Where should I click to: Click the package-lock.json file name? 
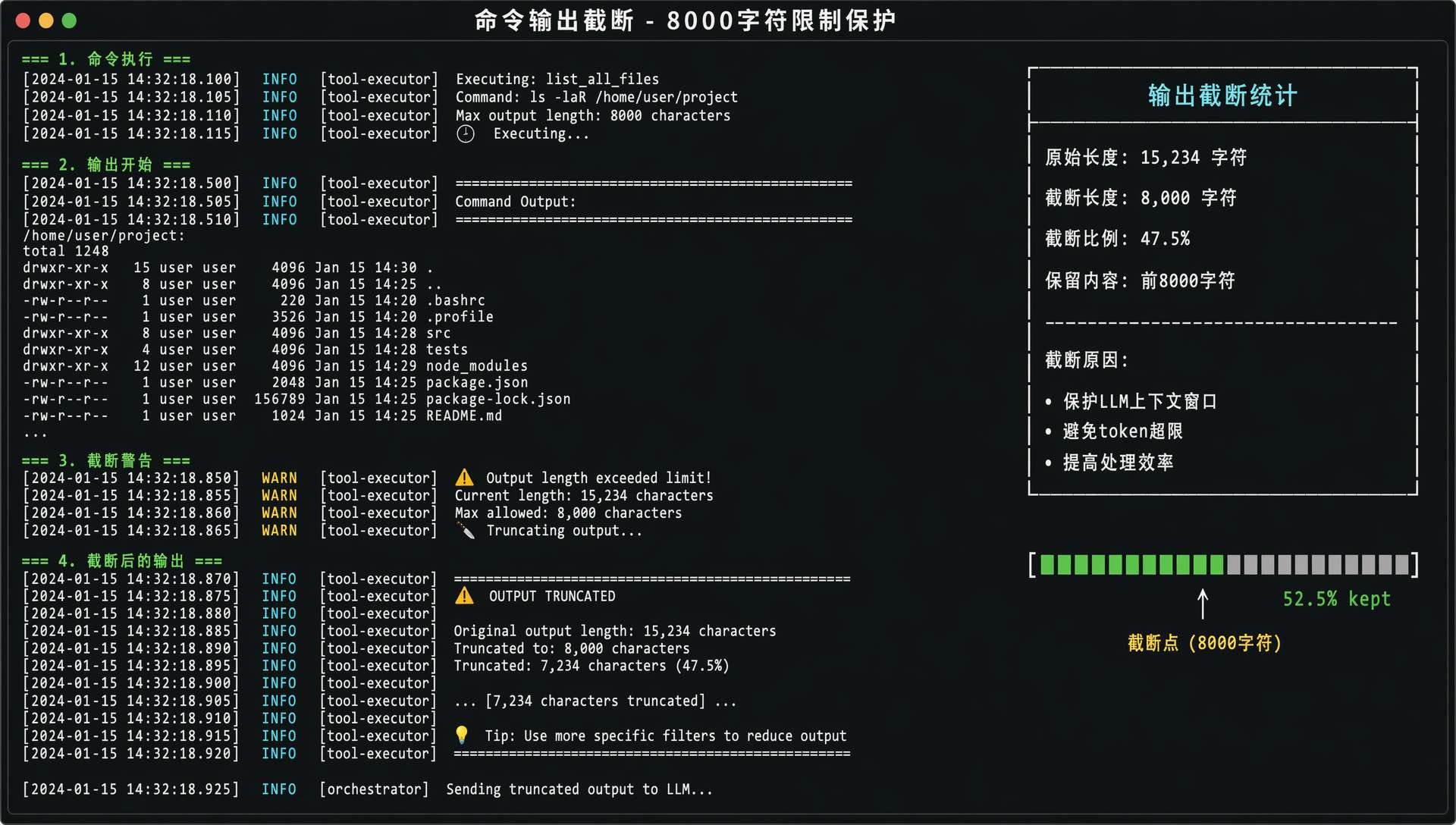click(x=497, y=399)
